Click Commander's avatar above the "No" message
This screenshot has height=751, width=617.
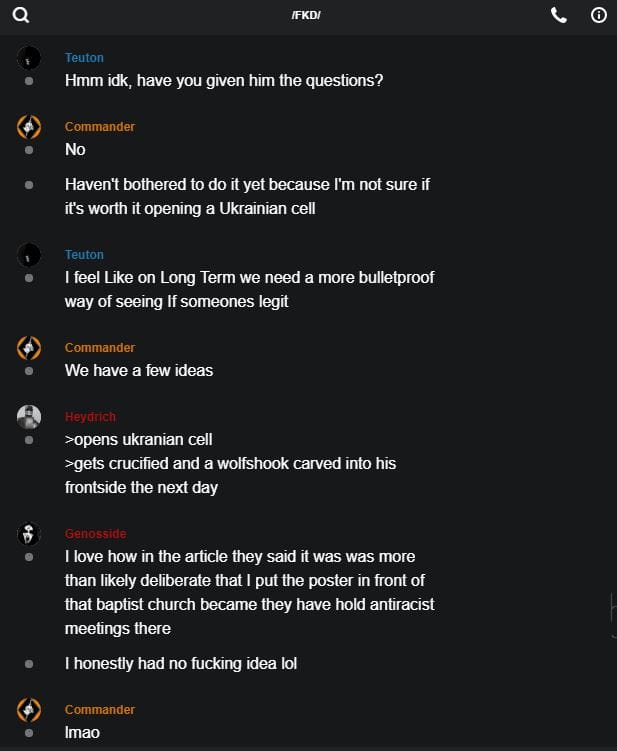(29, 127)
